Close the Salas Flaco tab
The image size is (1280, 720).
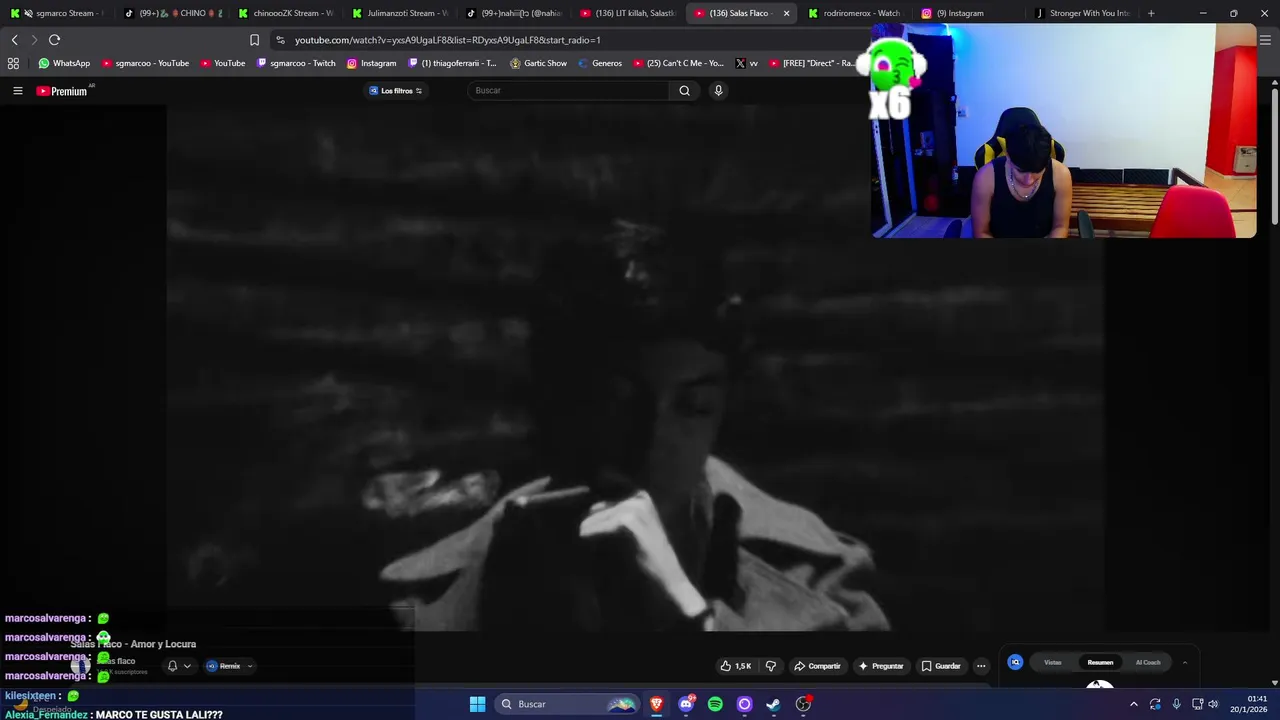[x=786, y=13]
